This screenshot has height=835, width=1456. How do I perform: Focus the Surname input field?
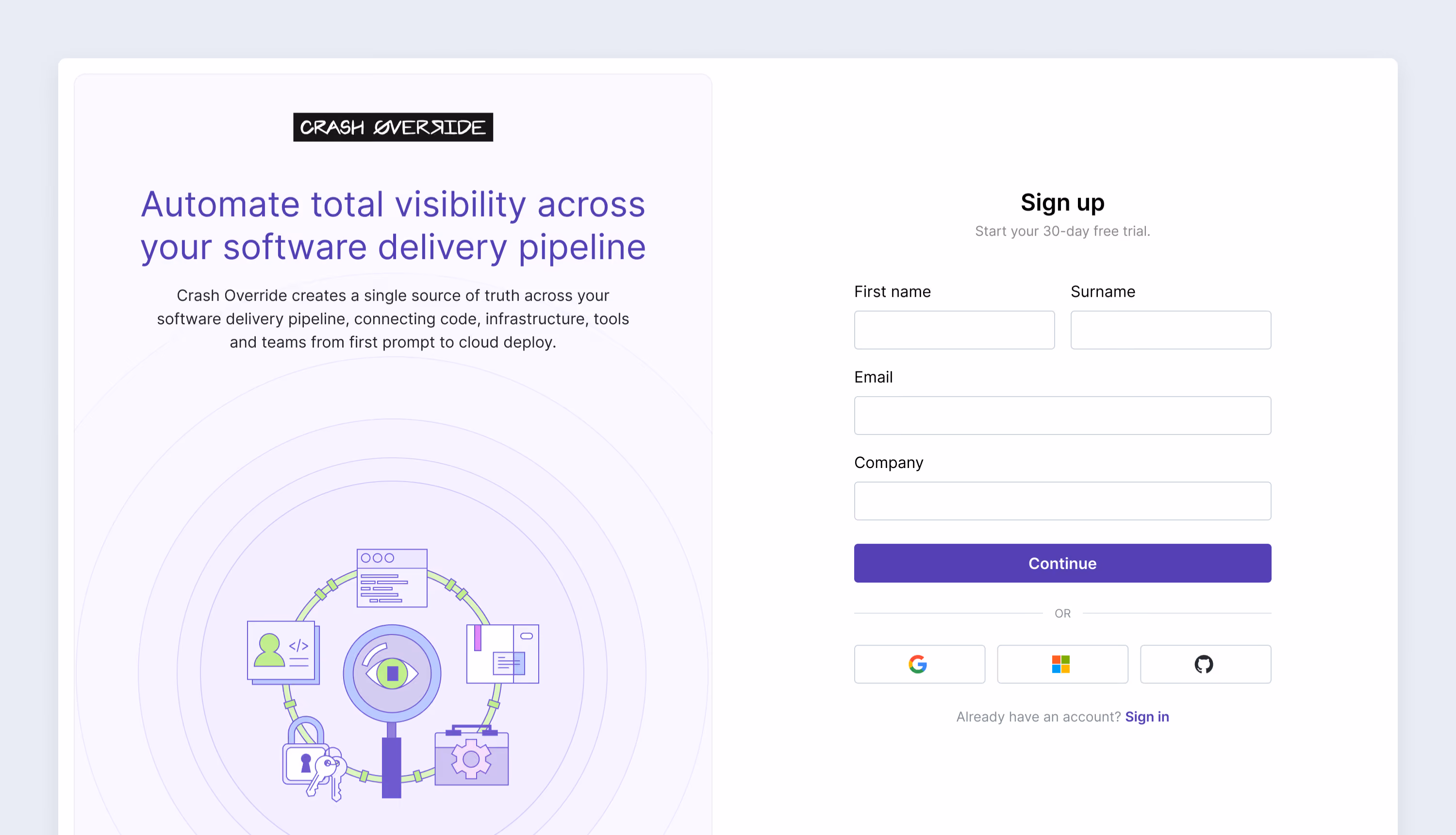1171,330
